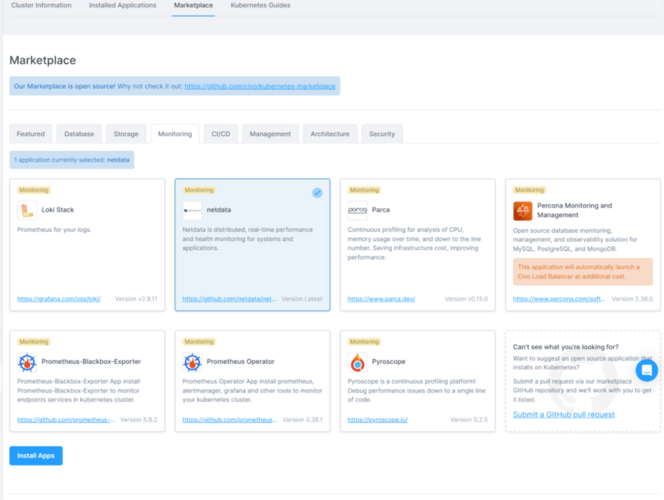The image size is (664, 500).
Task: Select the Monitoring category tab
Action: coord(175,134)
